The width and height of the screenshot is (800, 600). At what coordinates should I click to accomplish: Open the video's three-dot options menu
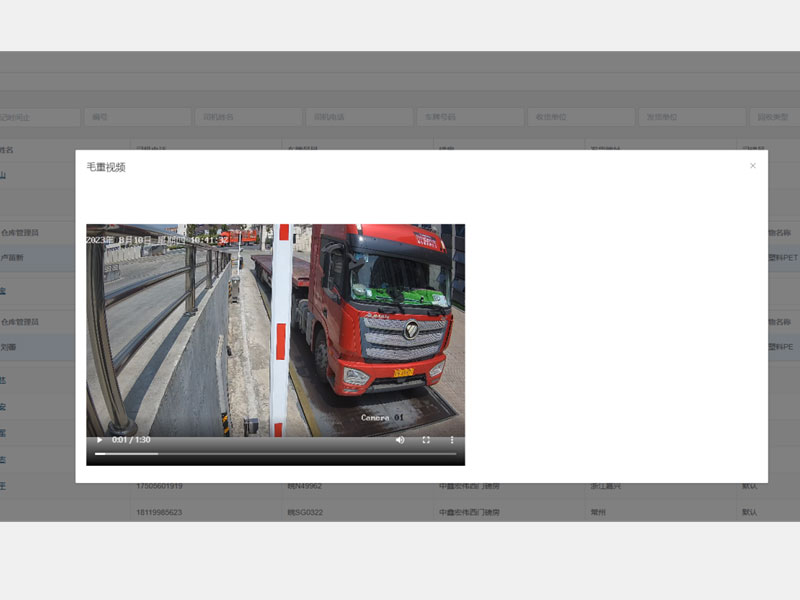click(x=451, y=440)
